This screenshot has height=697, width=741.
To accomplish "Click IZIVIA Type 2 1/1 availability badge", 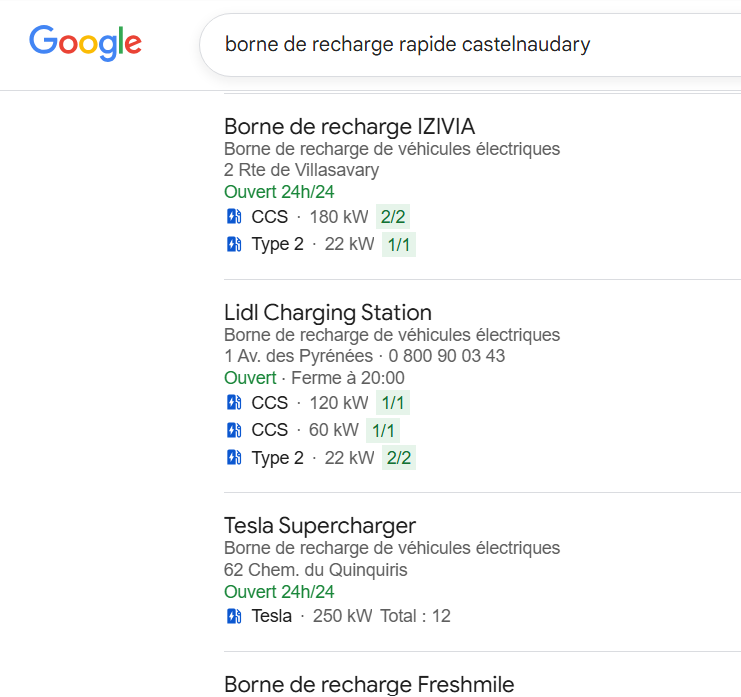I will point(399,244).
